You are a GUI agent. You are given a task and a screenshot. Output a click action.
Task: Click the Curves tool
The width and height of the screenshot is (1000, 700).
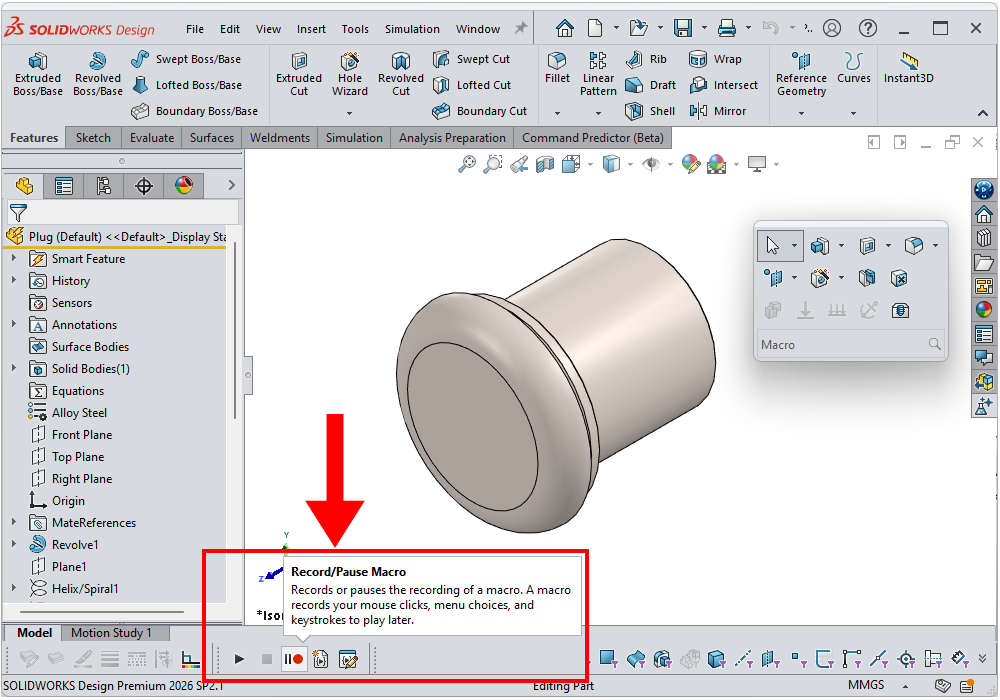click(x=853, y=68)
